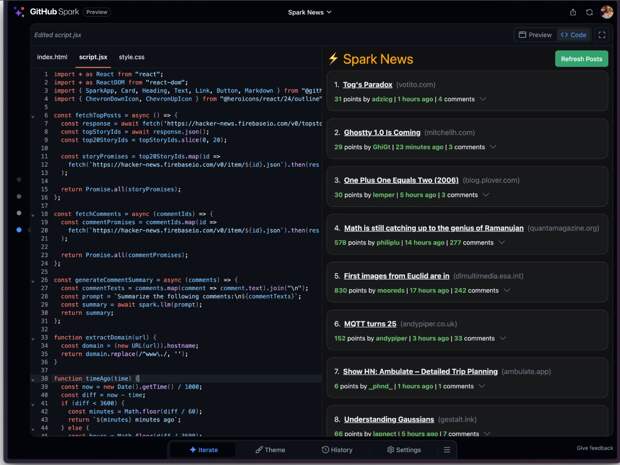Click author andypiper username
The image size is (620, 465).
[391, 338]
